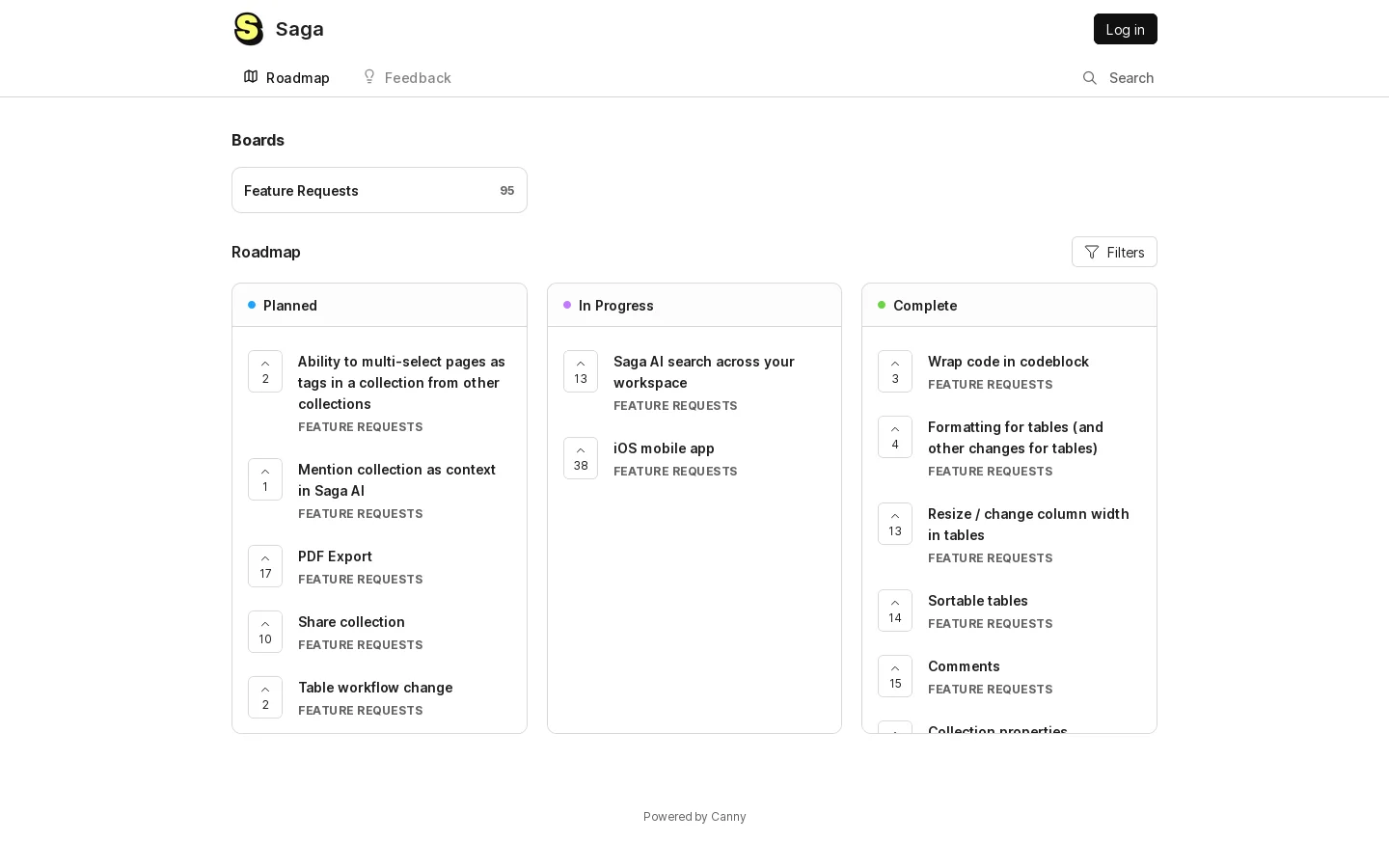Viewport: 1389px width, 868px height.
Task: Upvote the Comments post
Action: click(x=895, y=676)
